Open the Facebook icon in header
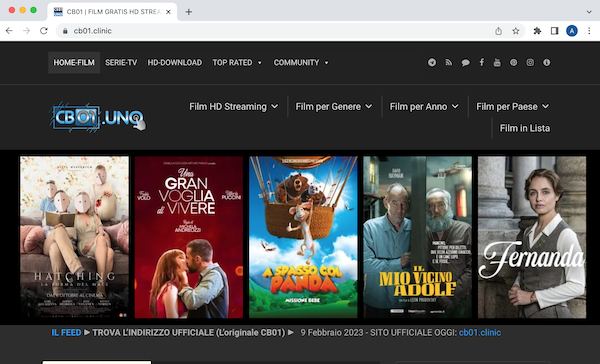 pyautogui.click(x=482, y=62)
